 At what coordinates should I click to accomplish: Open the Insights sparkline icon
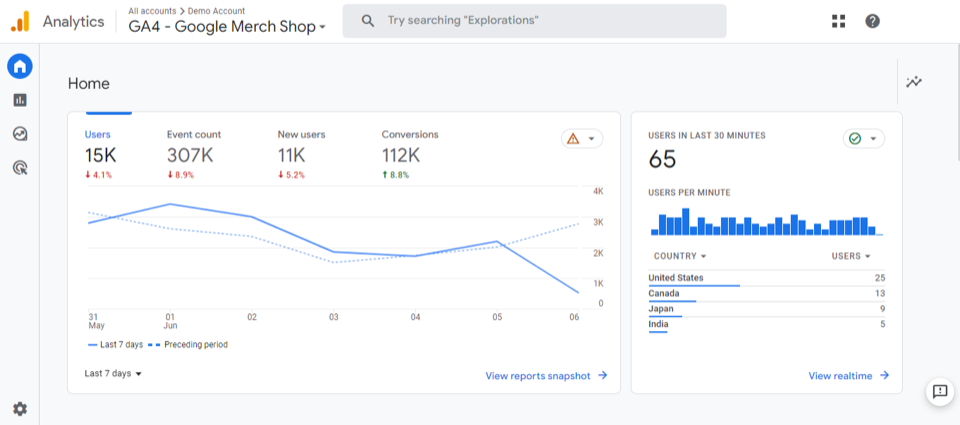(914, 82)
